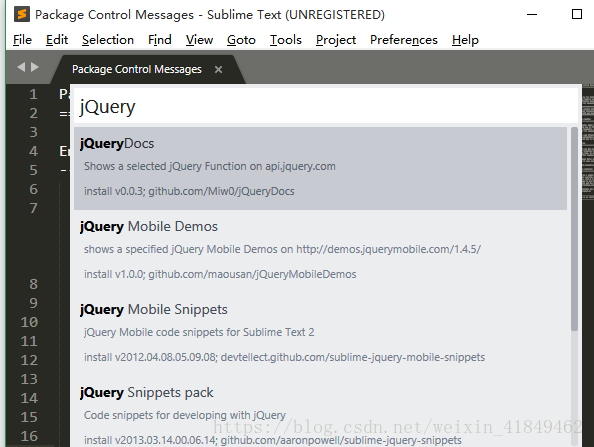Go to next tab with right arrow
594x447 pixels.
point(35,67)
